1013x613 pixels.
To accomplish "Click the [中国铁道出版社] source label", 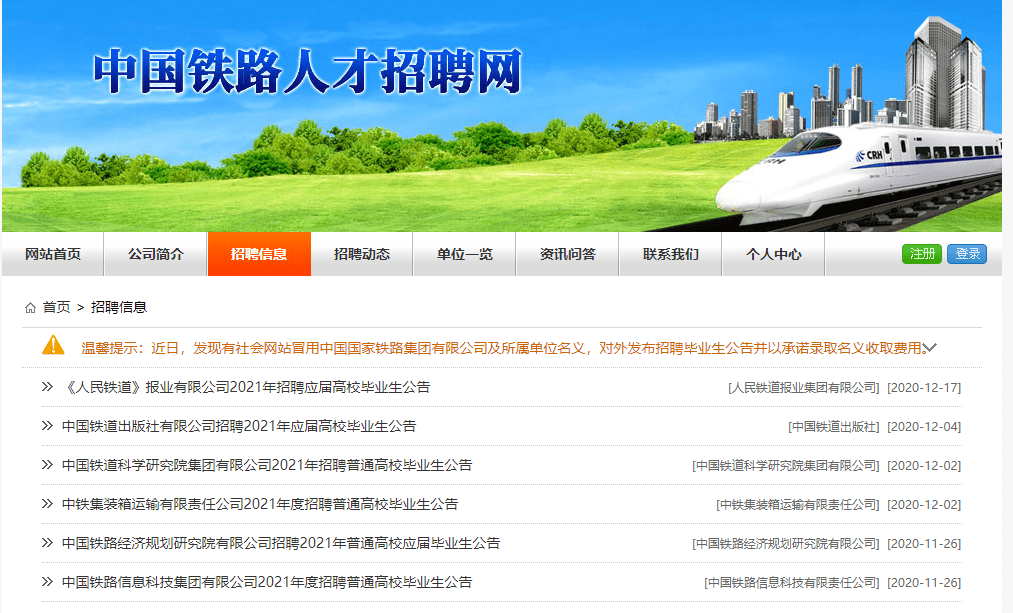I will [834, 426].
